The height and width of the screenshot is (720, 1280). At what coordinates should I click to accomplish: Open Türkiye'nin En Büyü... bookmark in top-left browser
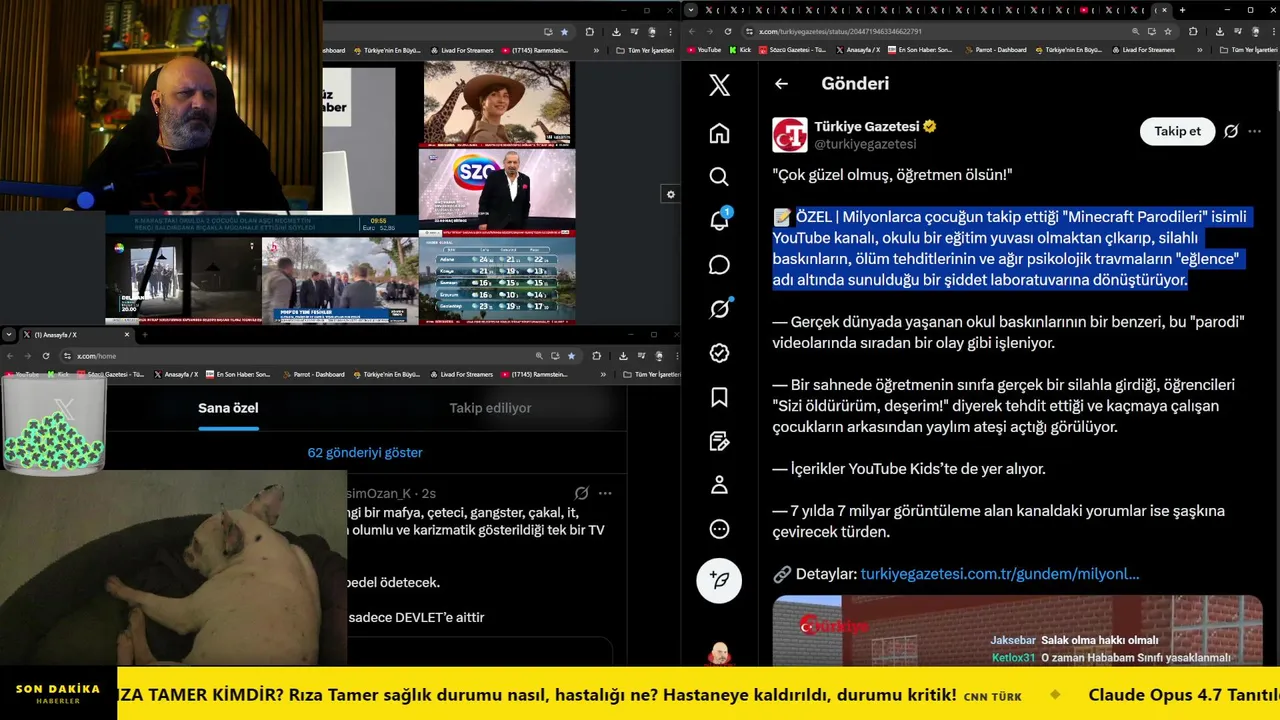coord(387,50)
